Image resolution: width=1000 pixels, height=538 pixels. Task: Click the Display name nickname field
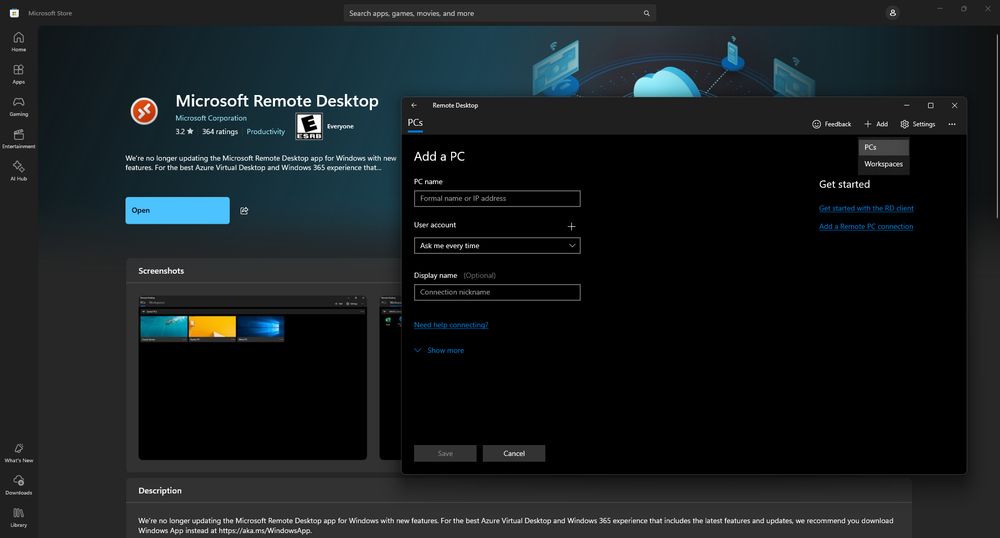(x=497, y=292)
